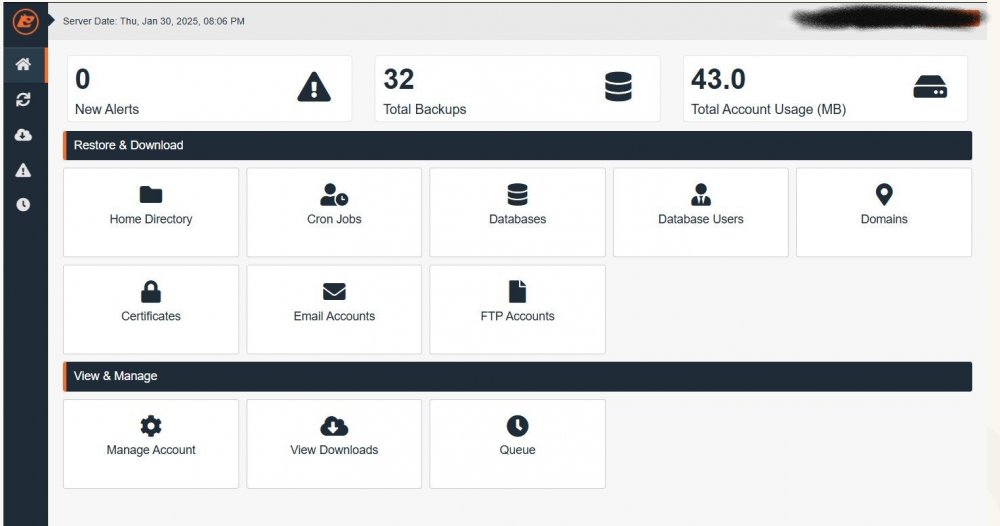Screen dimensions: 1000x526
Task: Click the JetBackup logo in sidebar
Action: click(26, 21)
